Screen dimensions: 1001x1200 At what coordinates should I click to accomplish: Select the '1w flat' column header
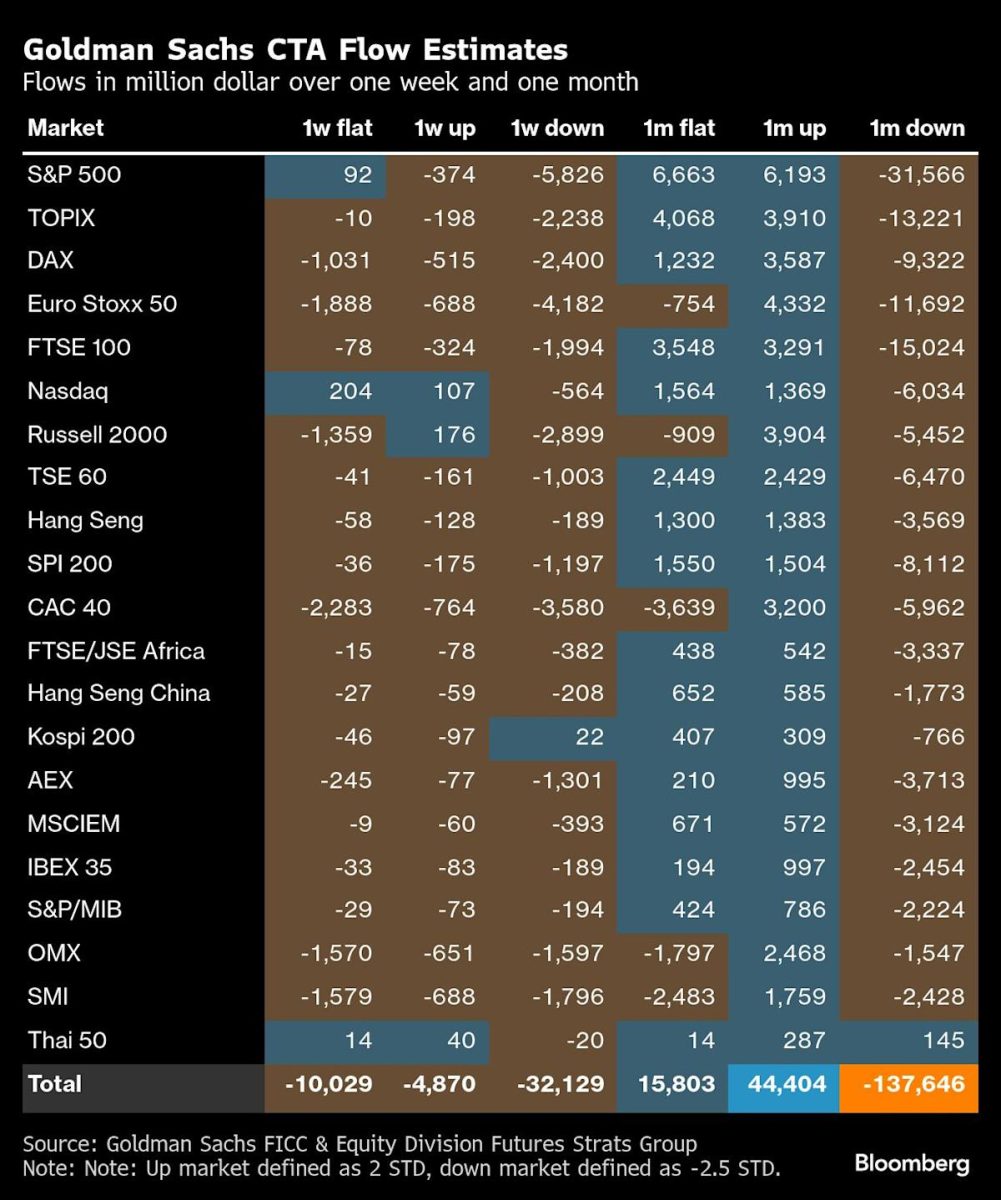337,128
